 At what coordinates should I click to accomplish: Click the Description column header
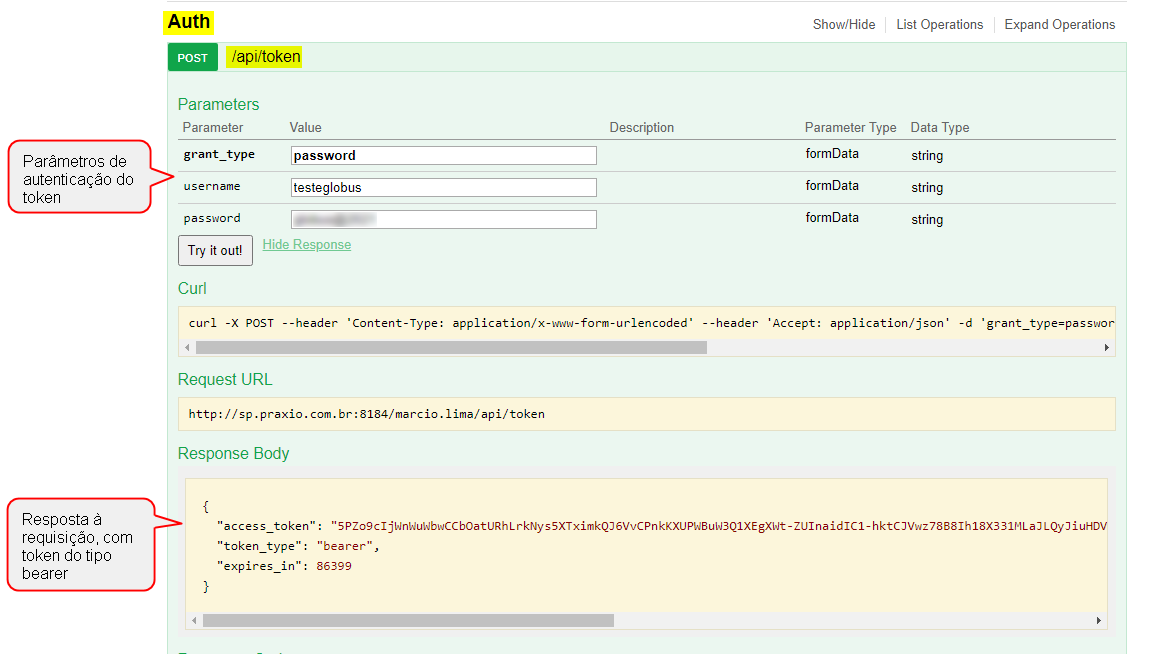(x=641, y=128)
